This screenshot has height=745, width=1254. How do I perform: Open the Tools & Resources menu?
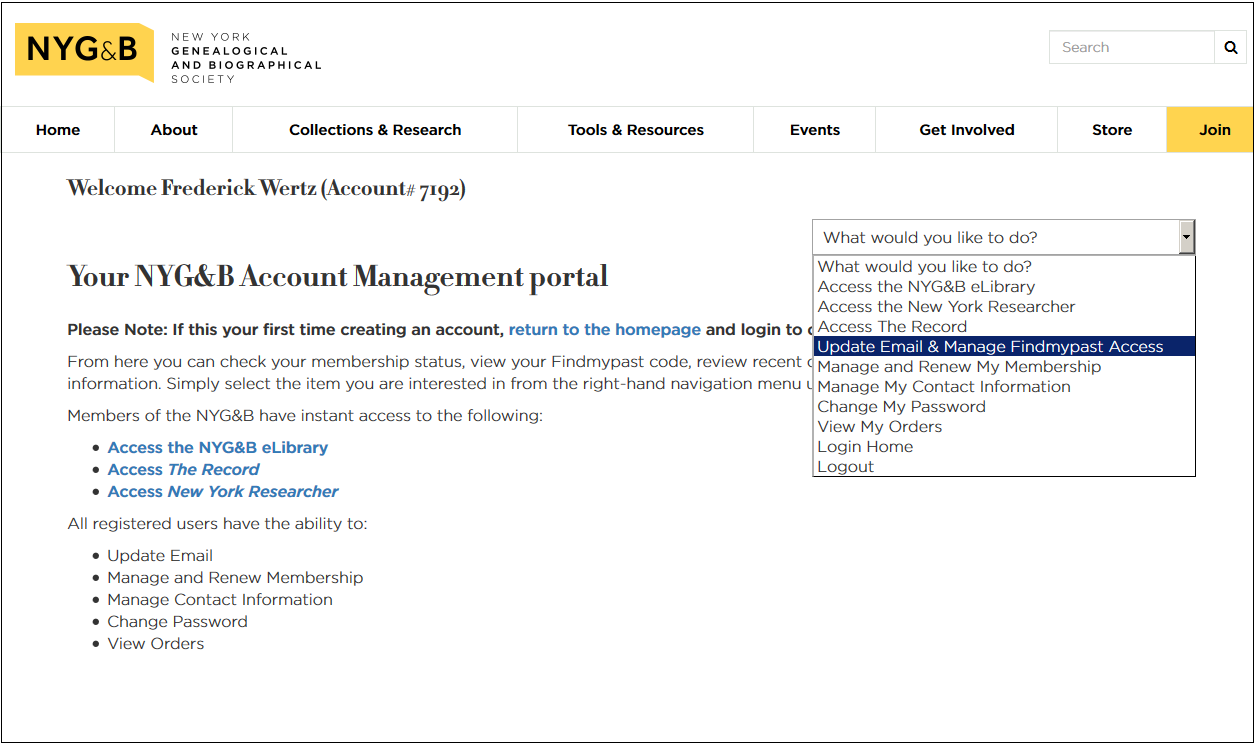coord(635,130)
